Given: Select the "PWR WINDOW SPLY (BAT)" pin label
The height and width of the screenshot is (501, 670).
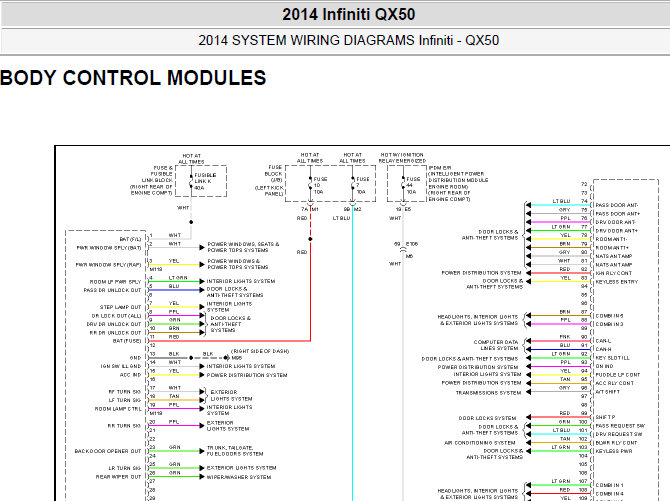Looking at the screenshot, I should click(109, 248).
